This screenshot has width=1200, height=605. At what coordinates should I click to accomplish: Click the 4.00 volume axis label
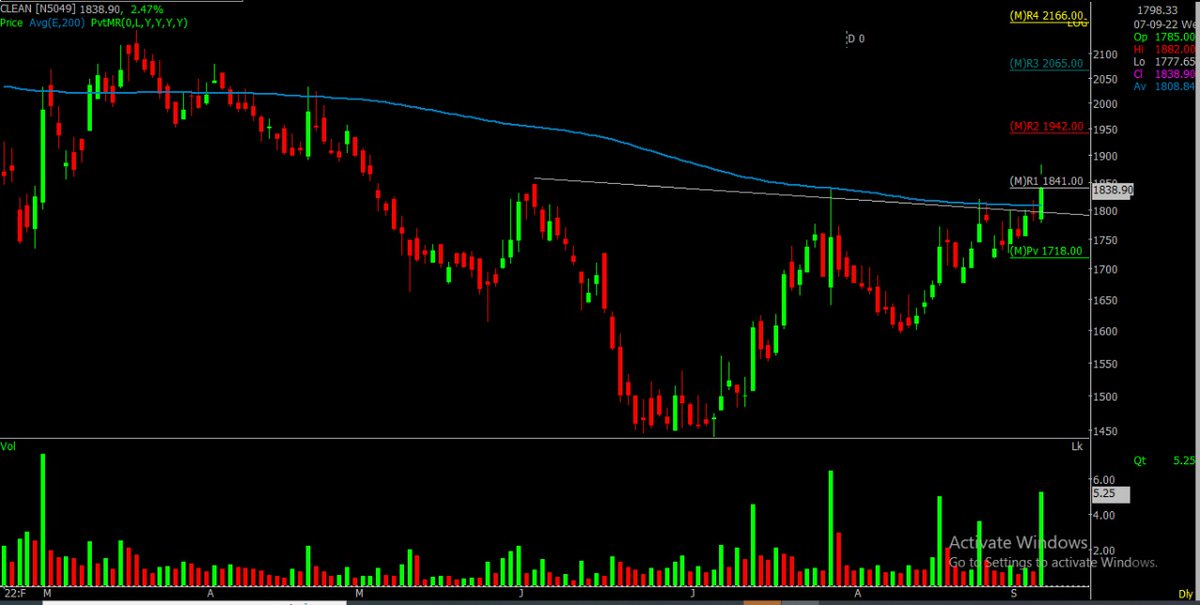coord(1103,515)
